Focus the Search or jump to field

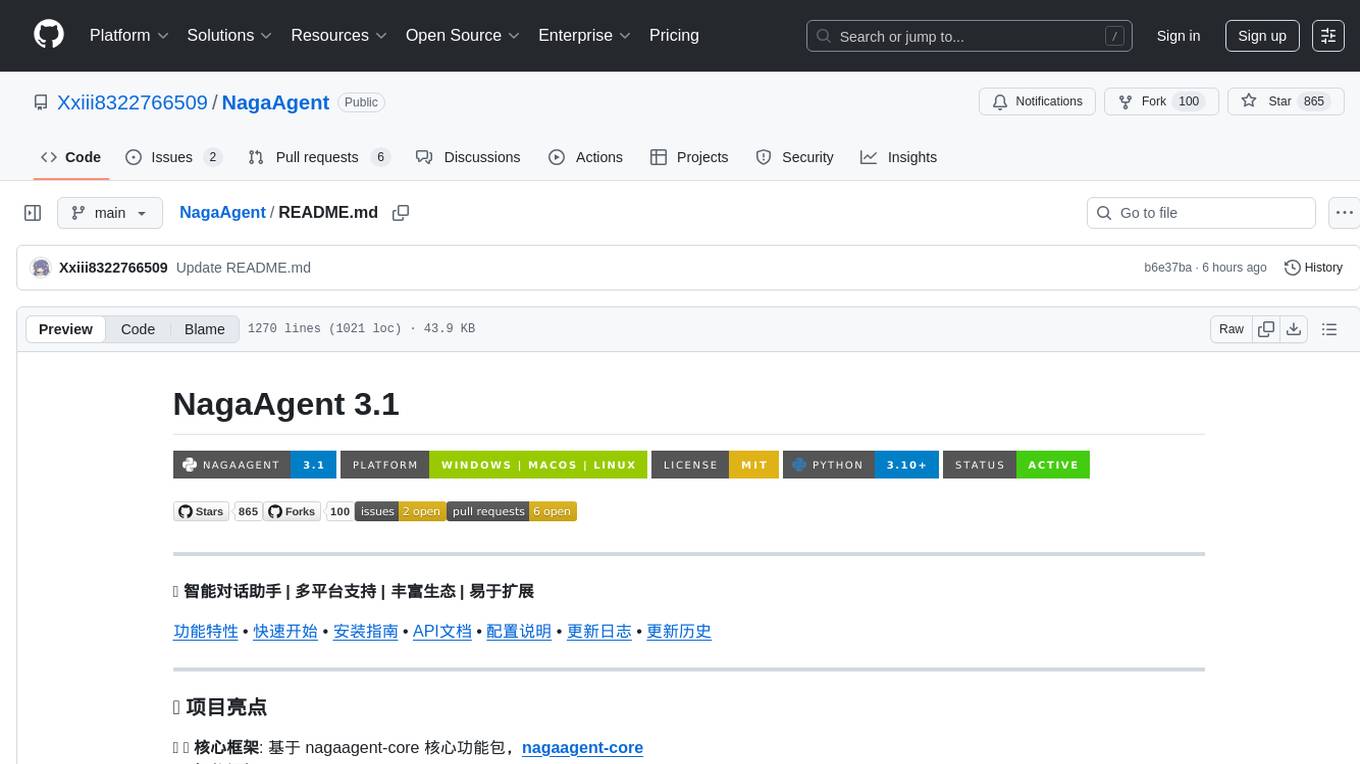(969, 36)
